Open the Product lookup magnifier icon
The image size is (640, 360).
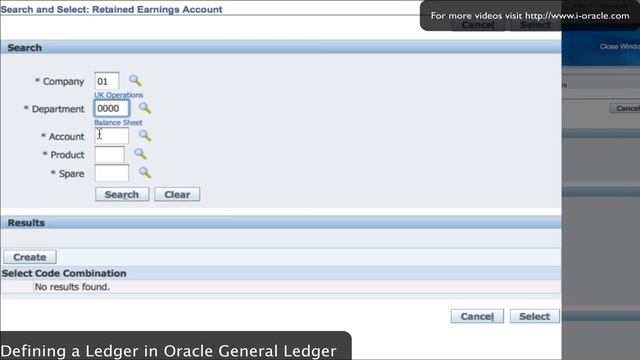pos(140,154)
